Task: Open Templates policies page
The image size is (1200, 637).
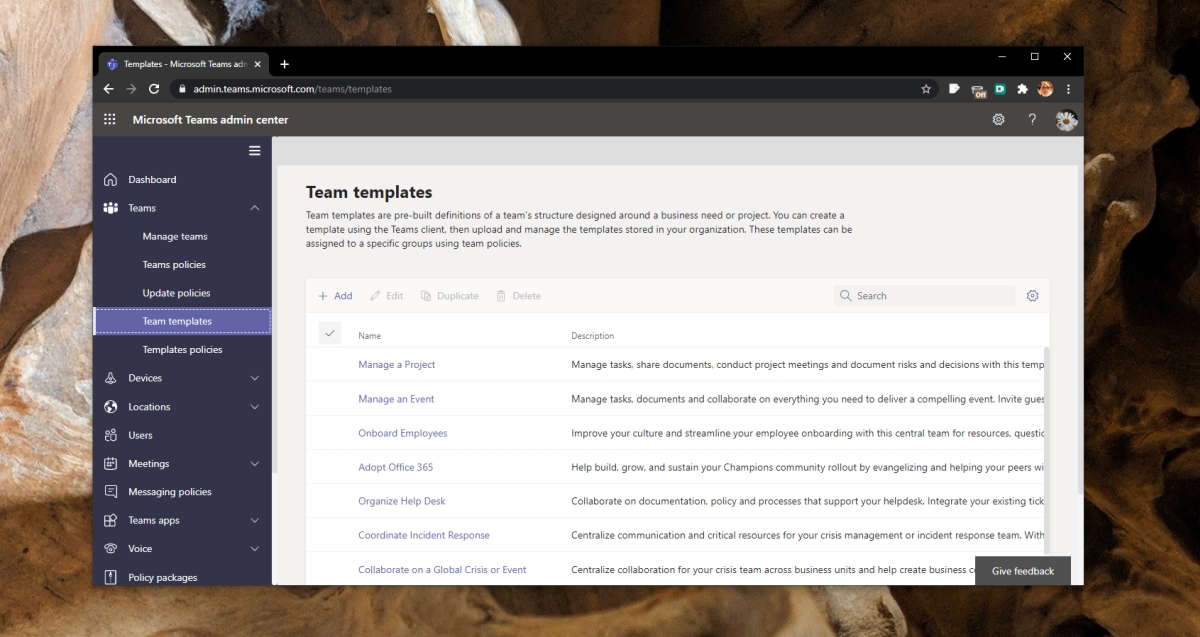Action: click(x=182, y=350)
